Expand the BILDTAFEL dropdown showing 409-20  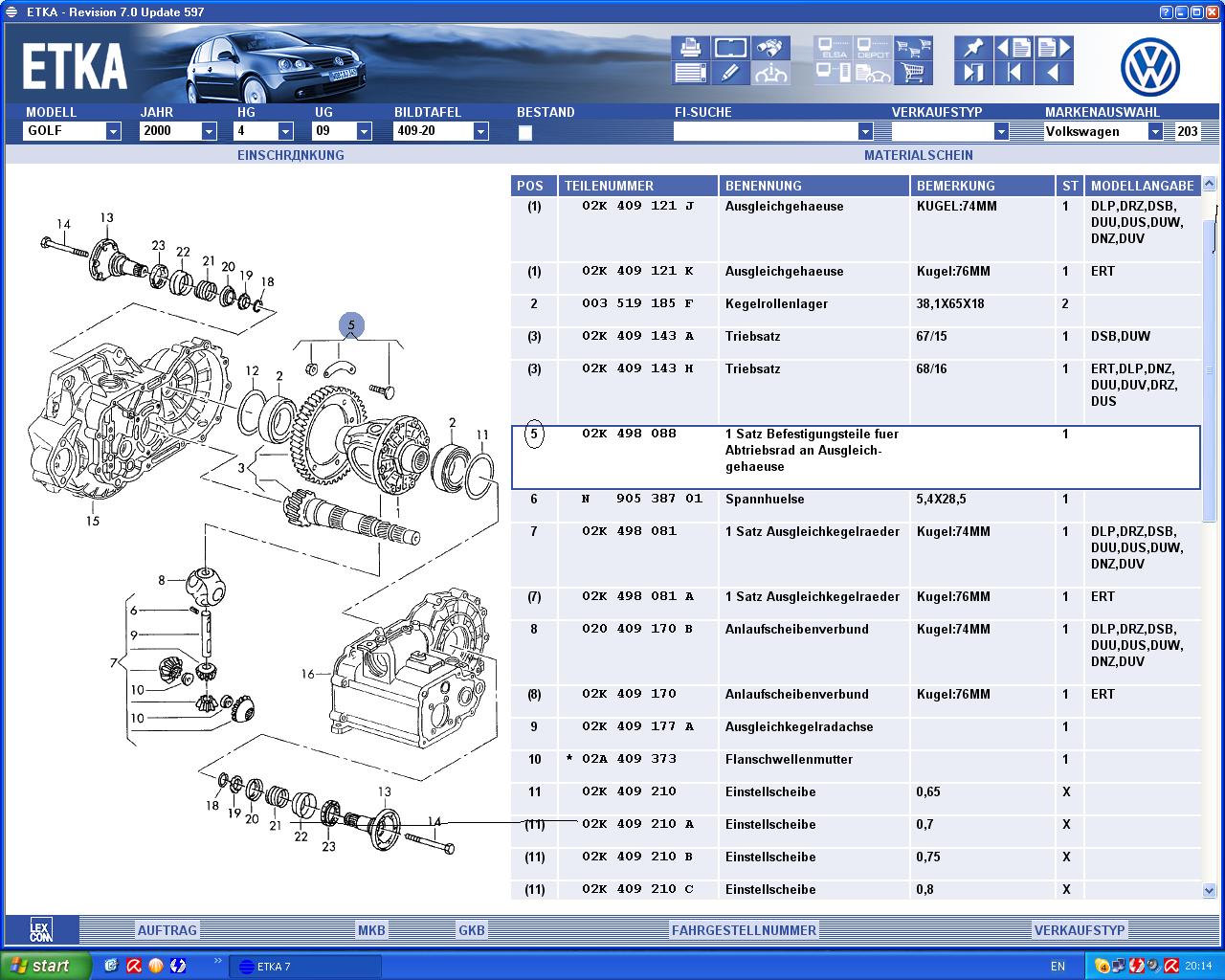[x=480, y=132]
